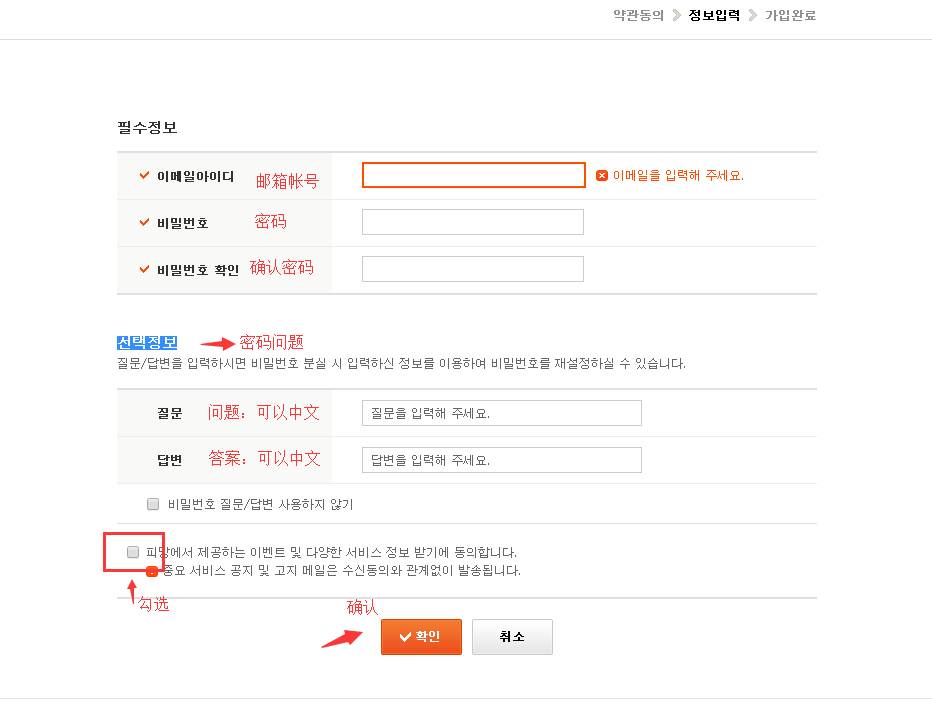Open the 가입완료 step
Screen dimensions: 932x710
coord(790,15)
